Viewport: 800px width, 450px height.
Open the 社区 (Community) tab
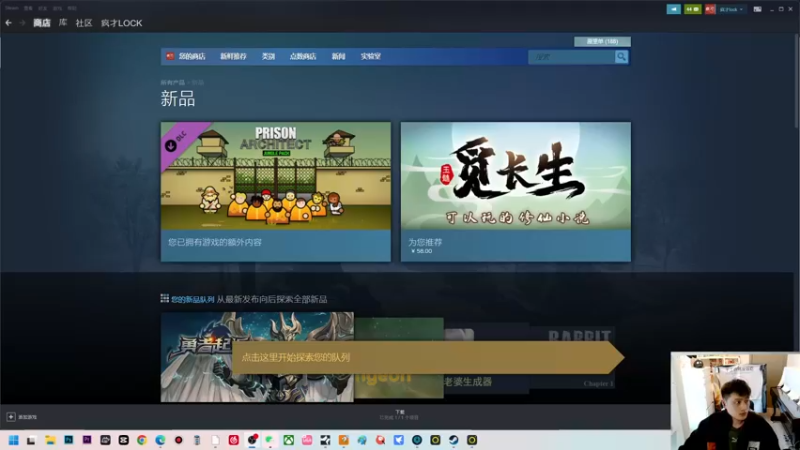(x=84, y=23)
